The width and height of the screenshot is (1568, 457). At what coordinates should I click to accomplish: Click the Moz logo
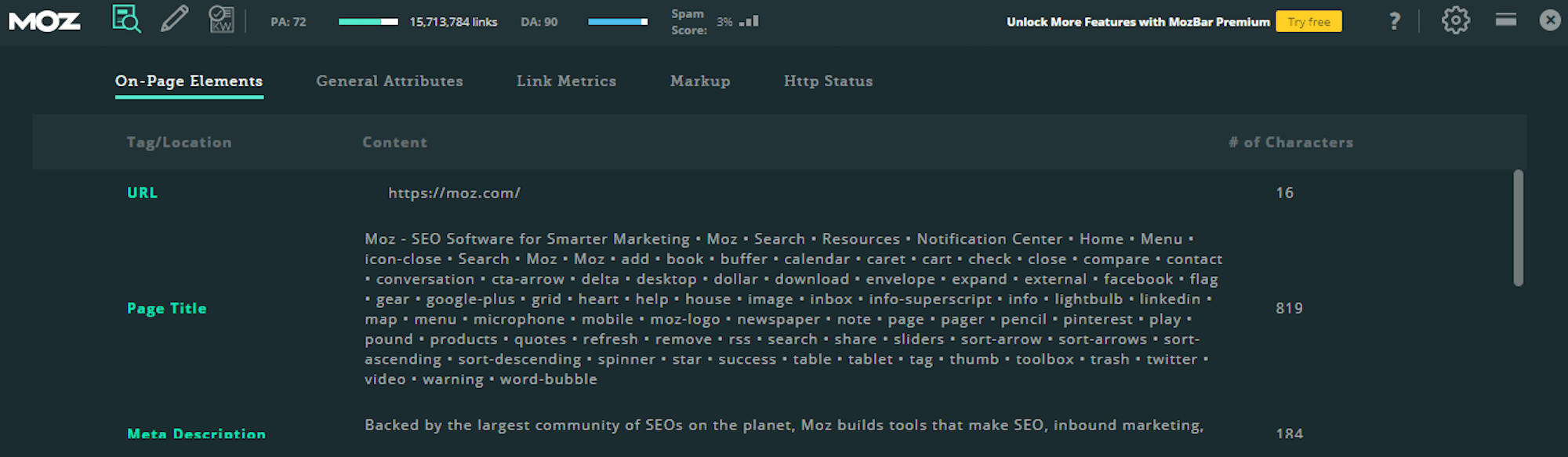44,21
